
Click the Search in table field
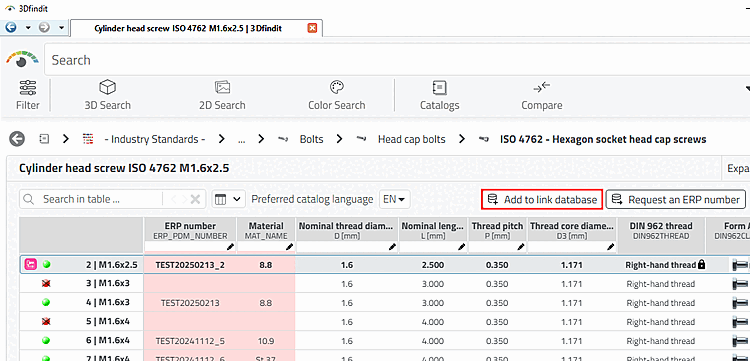pos(91,199)
